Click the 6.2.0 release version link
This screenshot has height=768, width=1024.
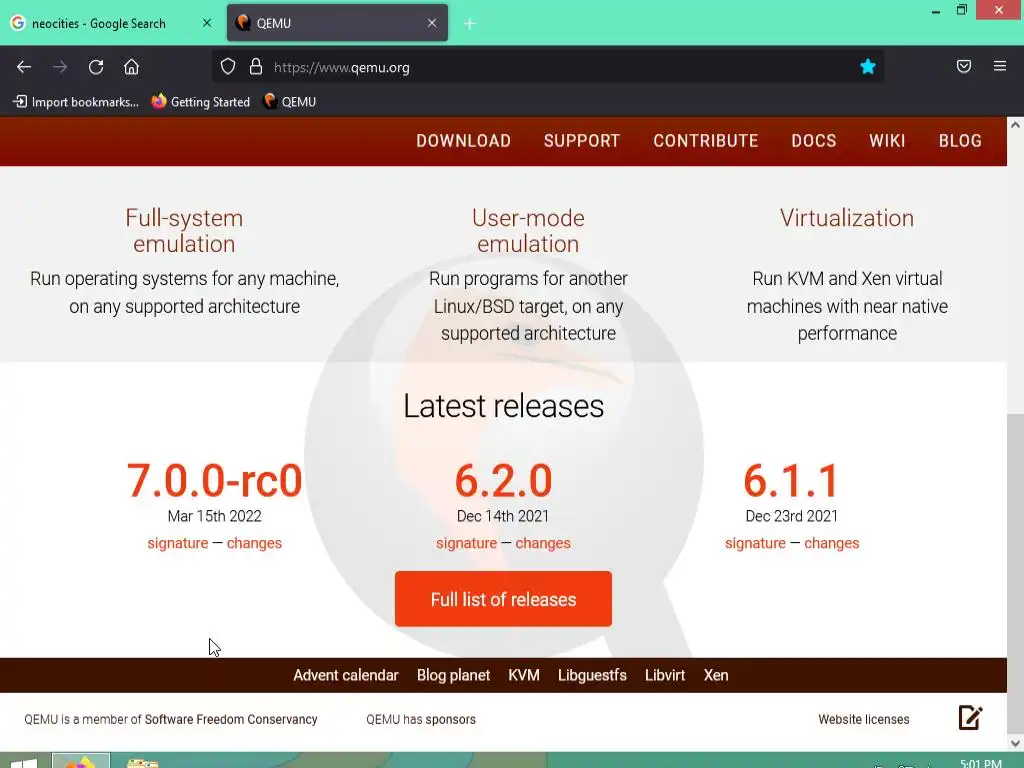tap(503, 481)
